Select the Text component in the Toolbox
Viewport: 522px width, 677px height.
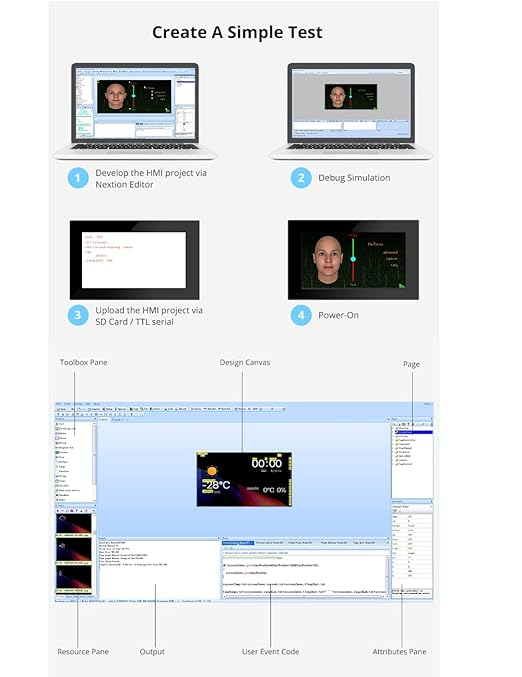[x=60, y=424]
